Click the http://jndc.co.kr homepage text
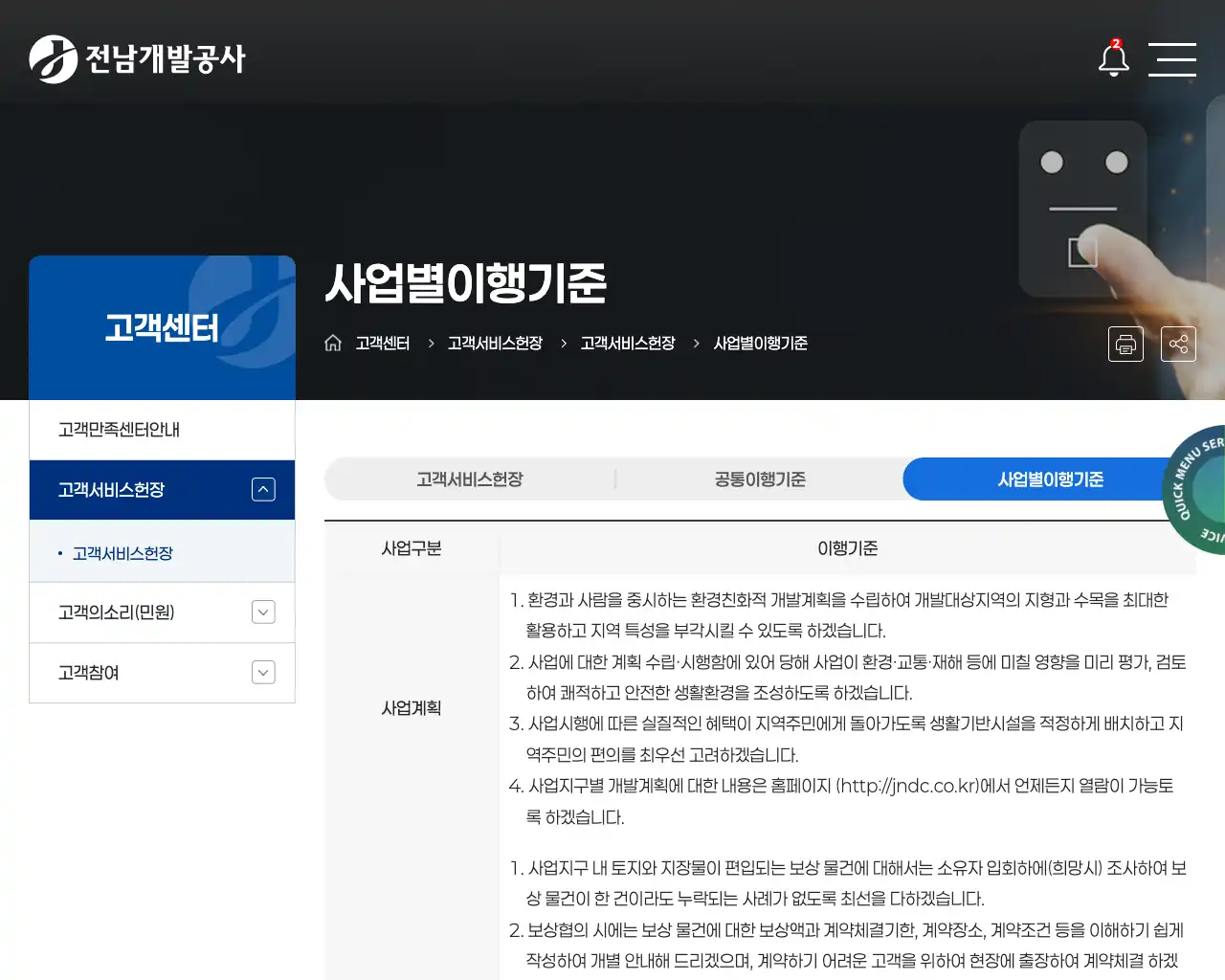The height and width of the screenshot is (980, 1225). (x=910, y=786)
